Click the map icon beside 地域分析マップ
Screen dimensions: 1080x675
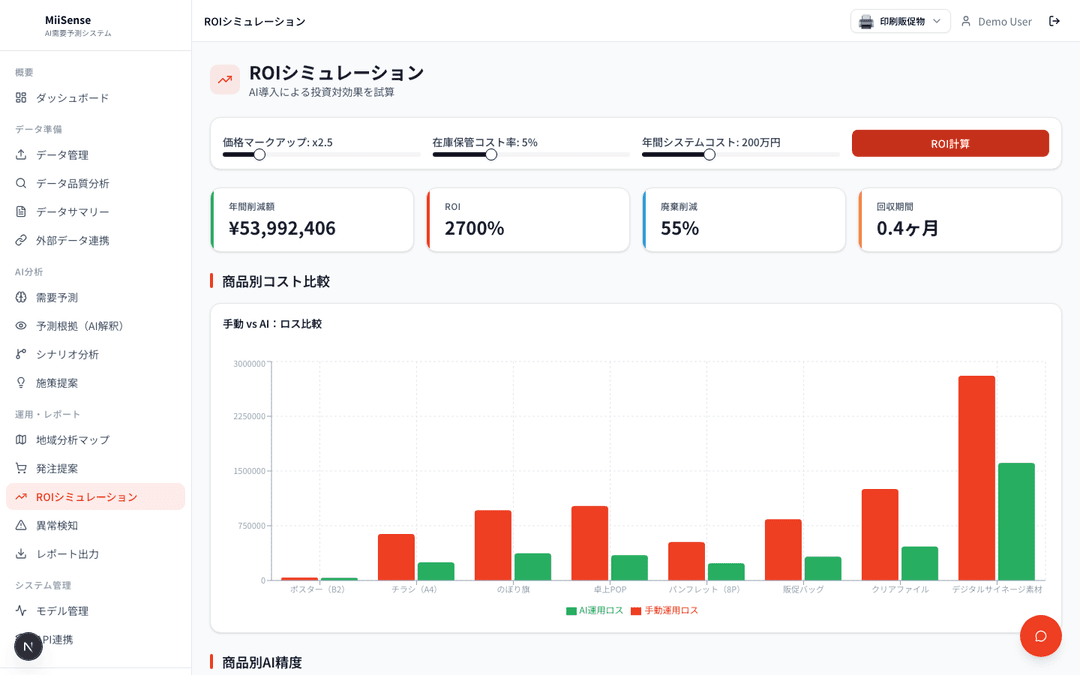[21, 439]
